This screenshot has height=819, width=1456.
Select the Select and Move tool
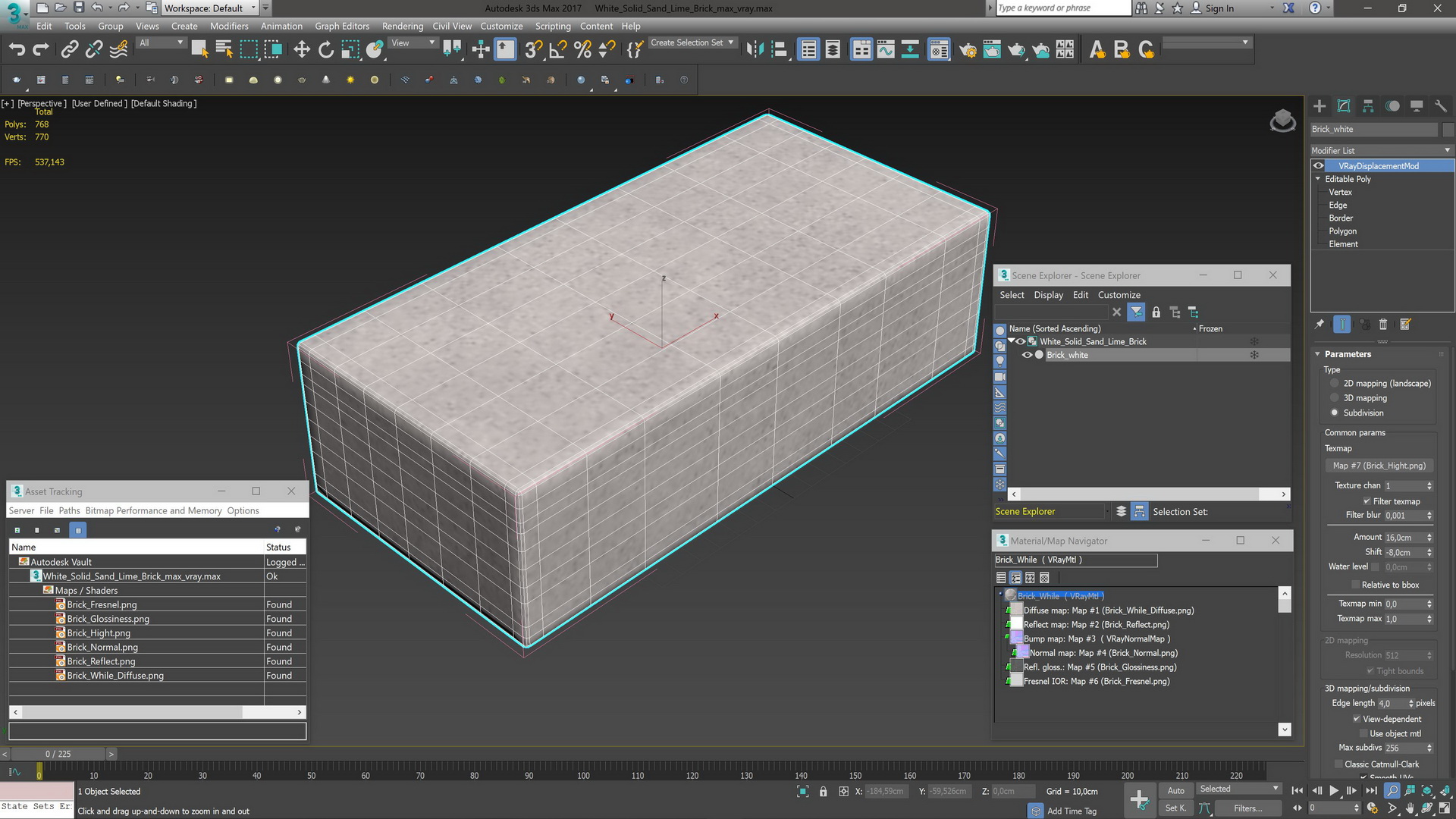(x=302, y=50)
